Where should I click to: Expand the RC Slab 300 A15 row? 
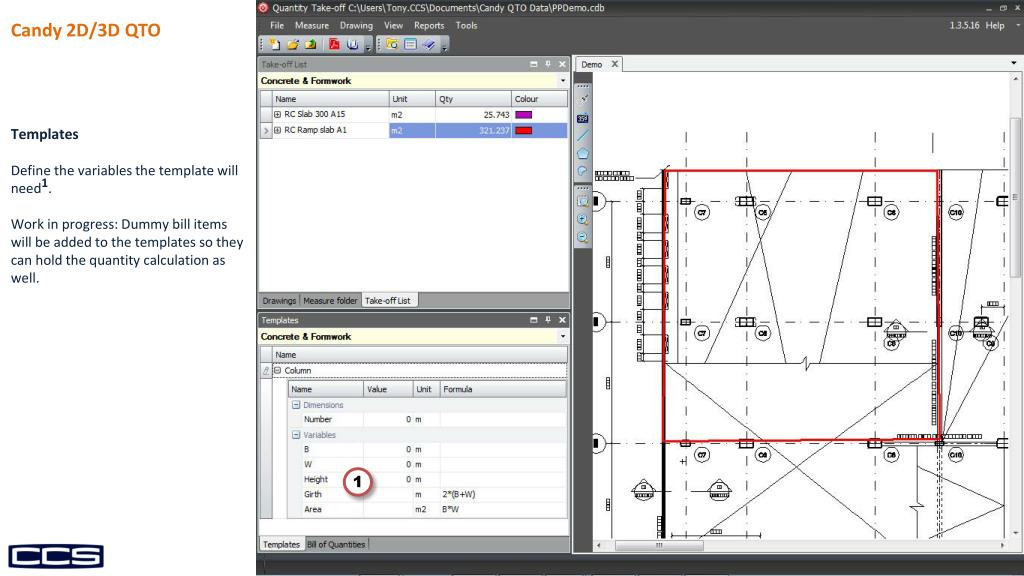(279, 116)
